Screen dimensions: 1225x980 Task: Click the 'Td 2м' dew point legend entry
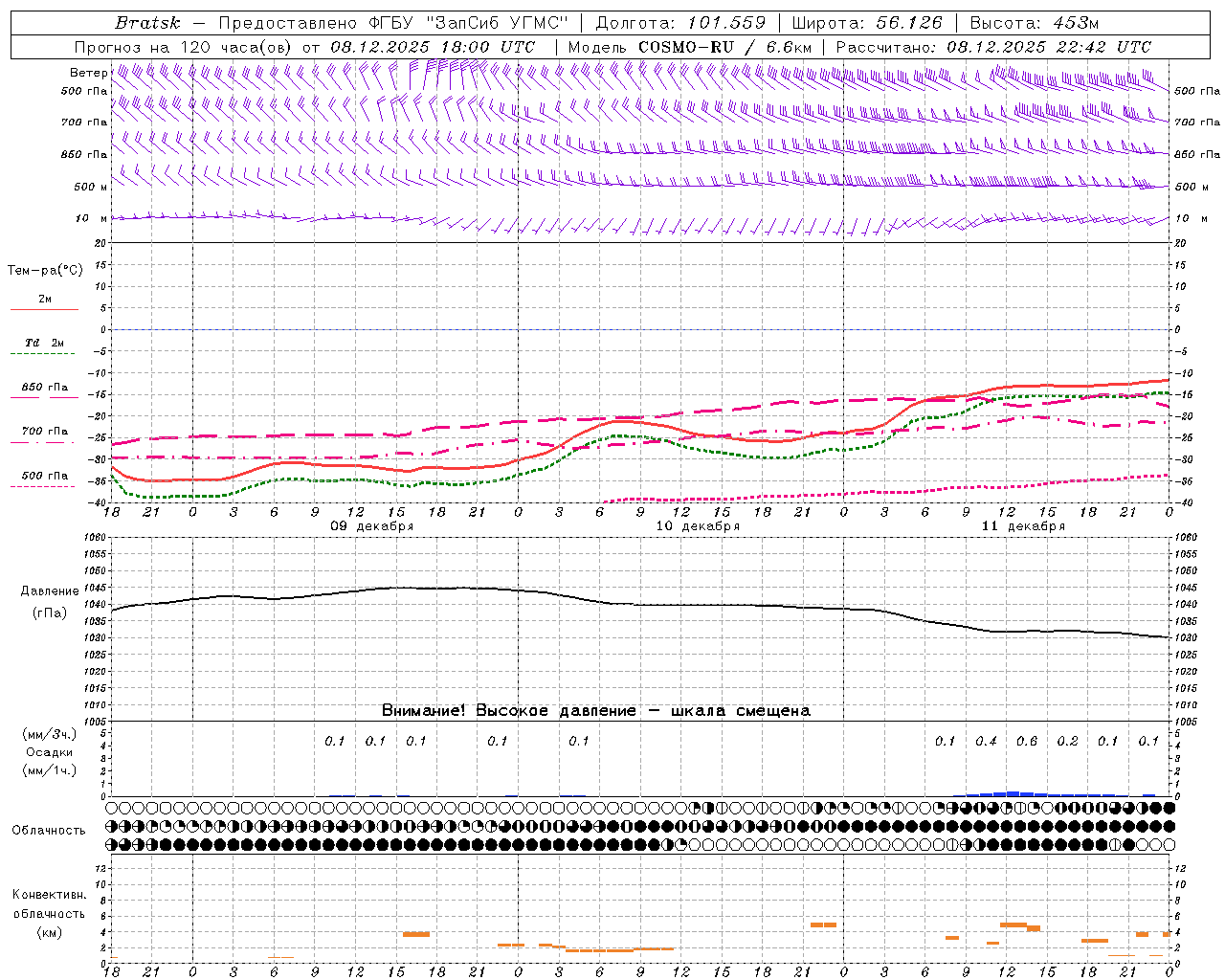coord(45,343)
